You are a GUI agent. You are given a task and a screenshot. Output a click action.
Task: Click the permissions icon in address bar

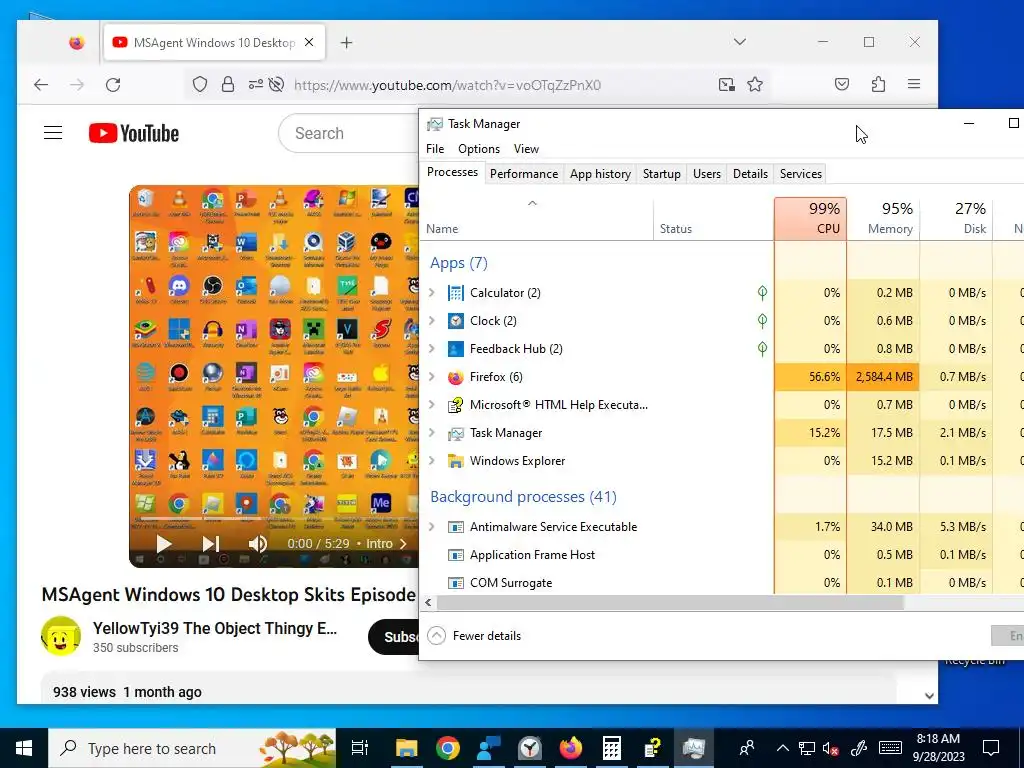click(255, 84)
